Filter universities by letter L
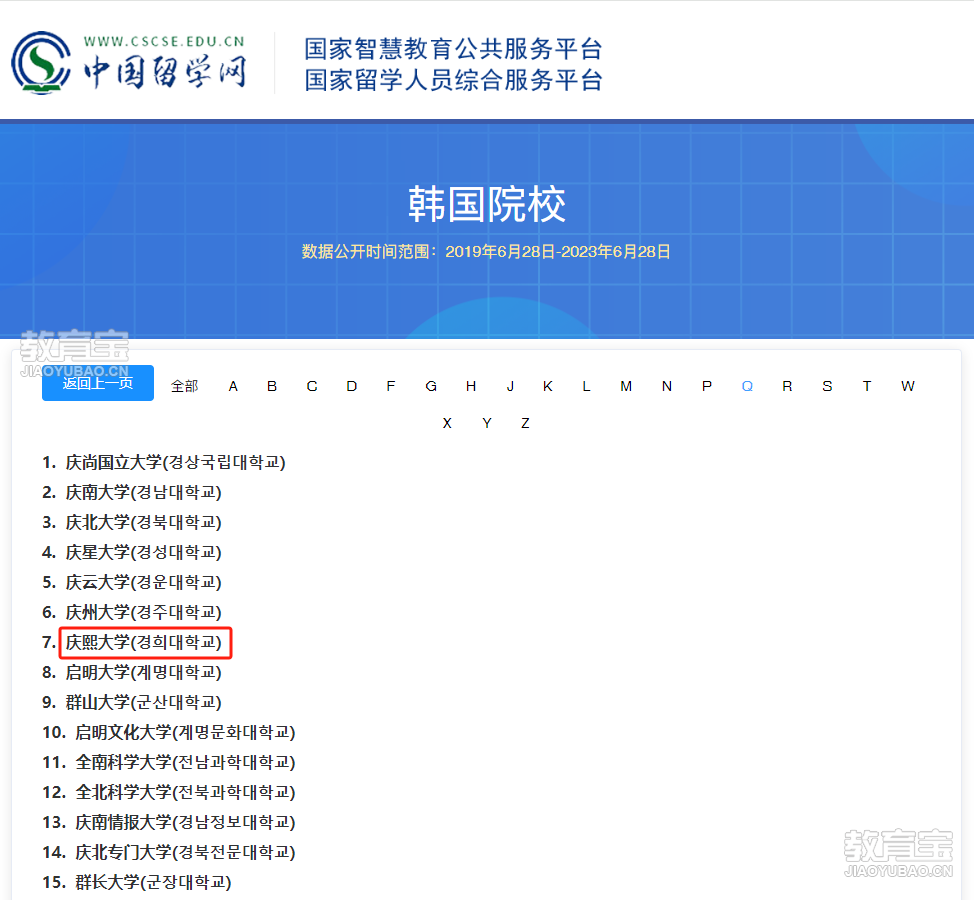This screenshot has width=974, height=900. 586,386
